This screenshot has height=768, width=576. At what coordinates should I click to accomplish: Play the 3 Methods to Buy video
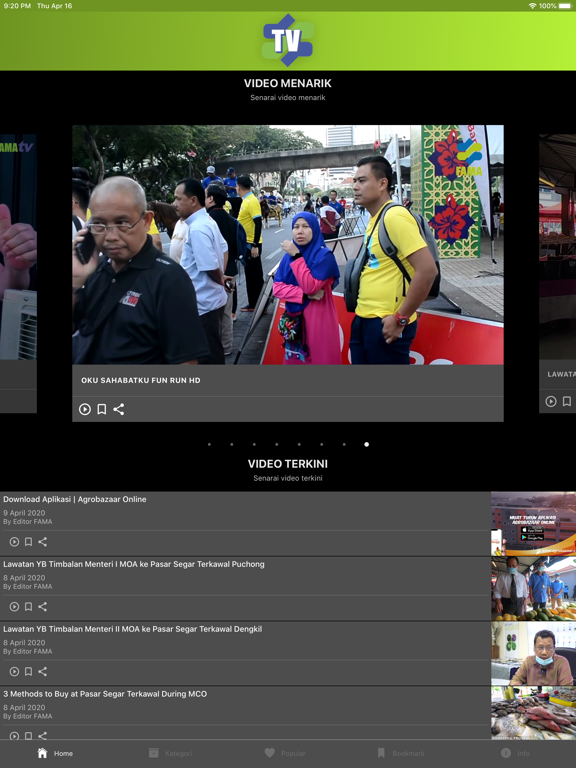(x=14, y=735)
